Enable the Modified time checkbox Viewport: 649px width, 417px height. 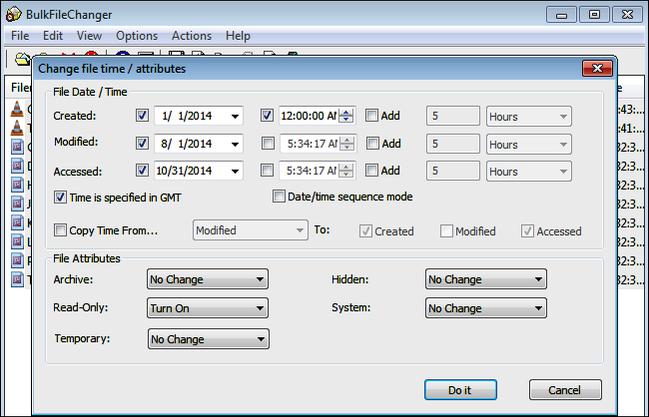point(268,144)
